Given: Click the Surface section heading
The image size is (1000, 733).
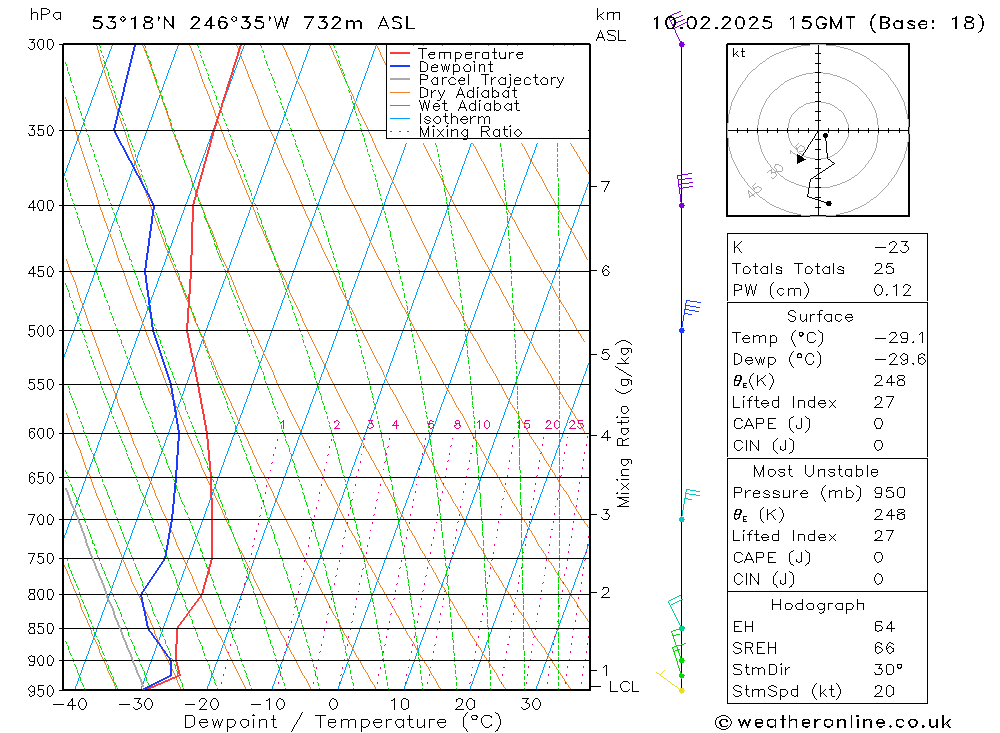Looking at the screenshot, I should (x=820, y=316).
